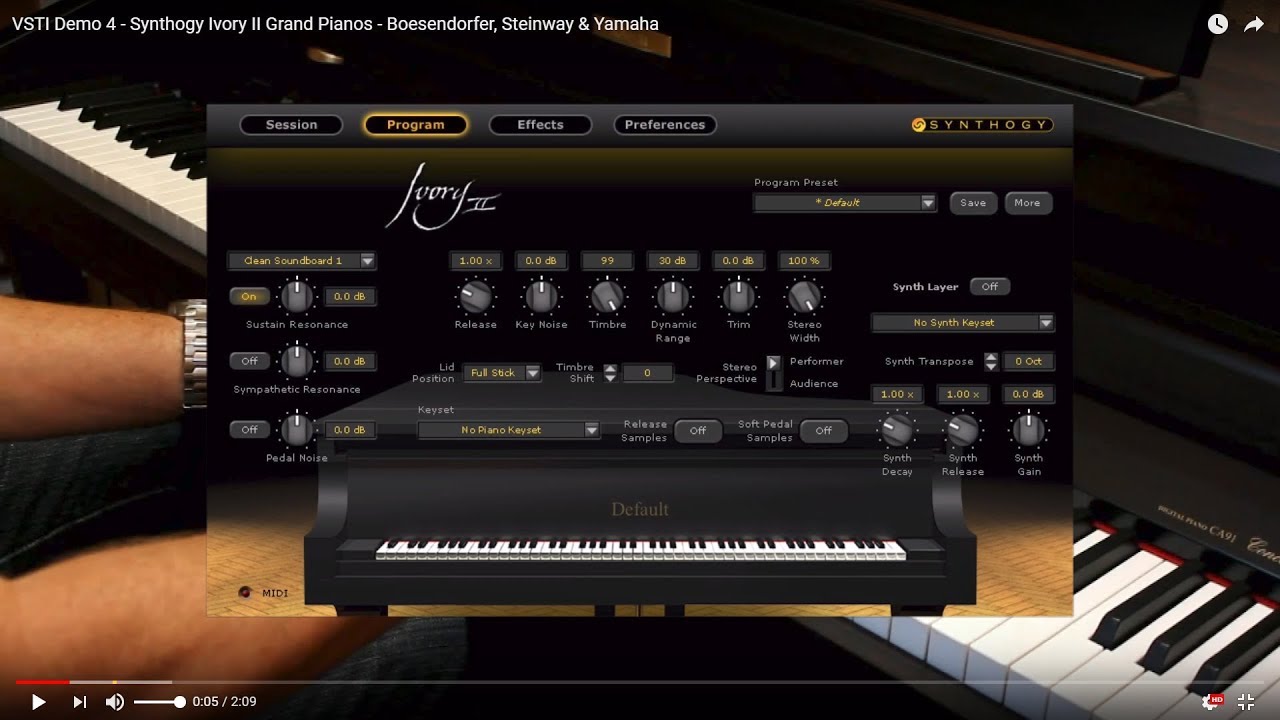Open the Clean Soundboard 1 dropdown
The image size is (1280, 720).
(301, 261)
